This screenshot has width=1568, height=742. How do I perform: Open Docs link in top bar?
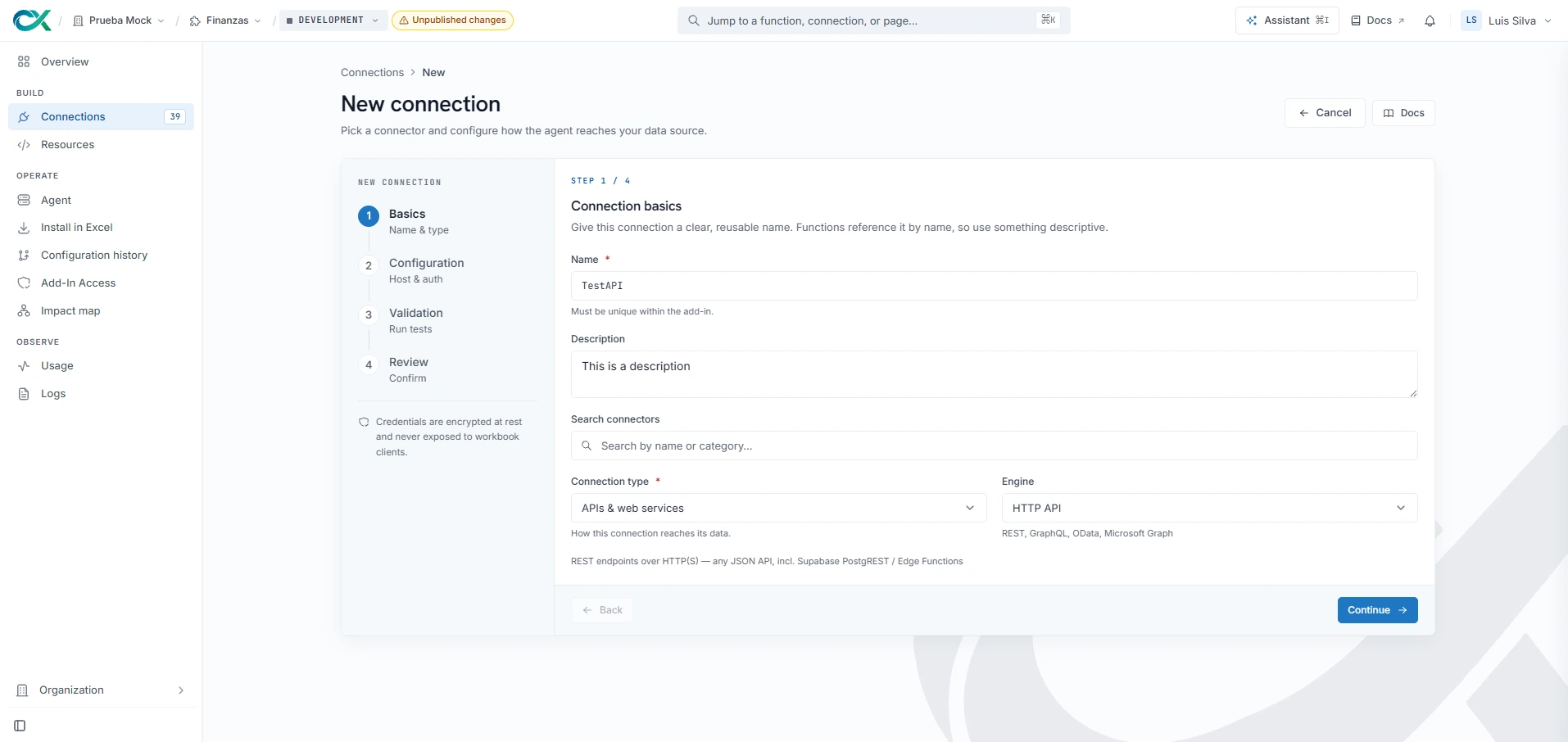1378,20
